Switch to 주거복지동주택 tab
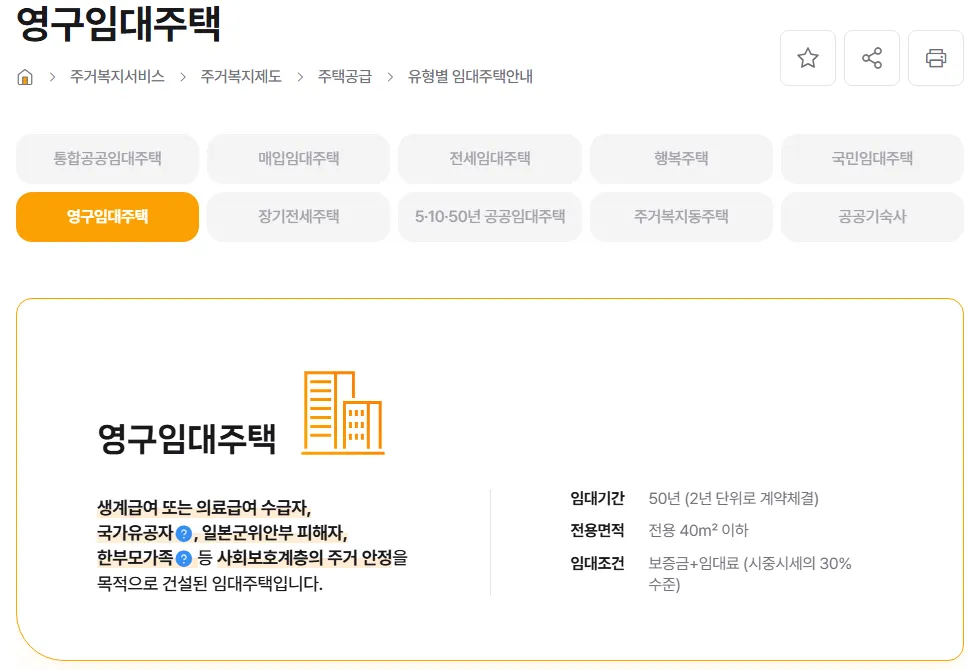This screenshot has height=670, width=975. pos(681,216)
